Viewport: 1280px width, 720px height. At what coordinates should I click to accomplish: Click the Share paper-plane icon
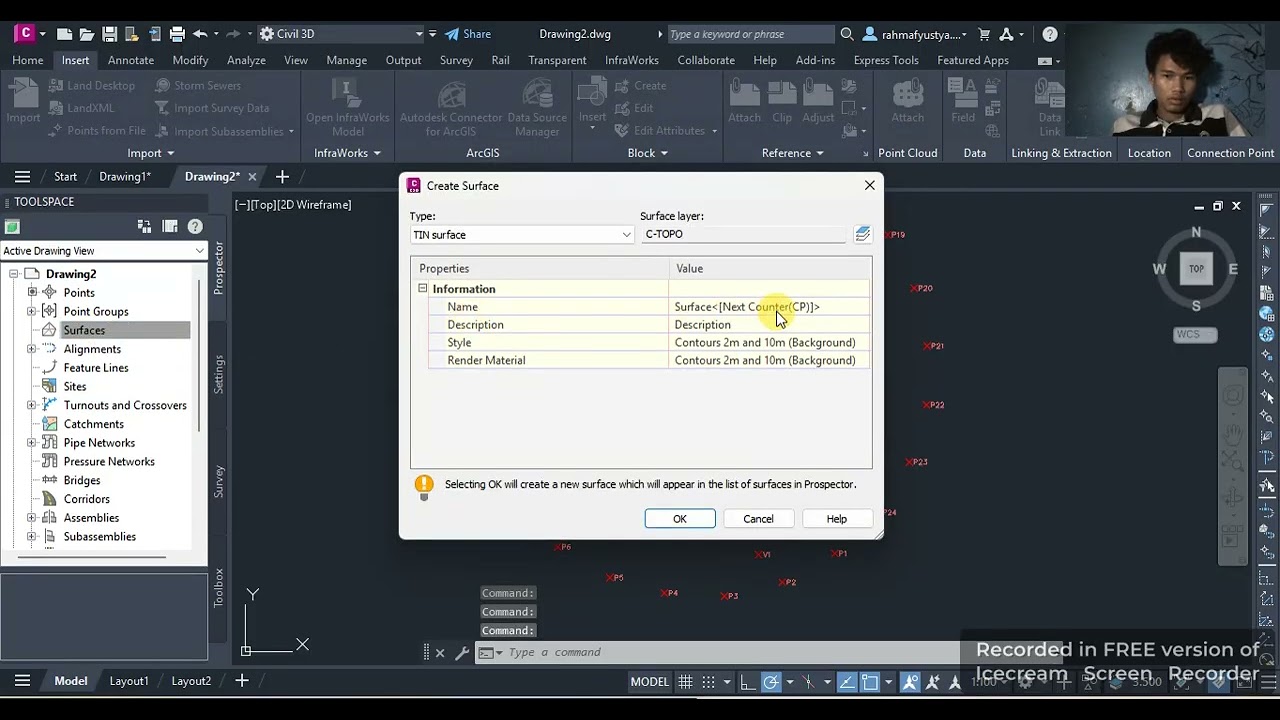click(x=452, y=34)
